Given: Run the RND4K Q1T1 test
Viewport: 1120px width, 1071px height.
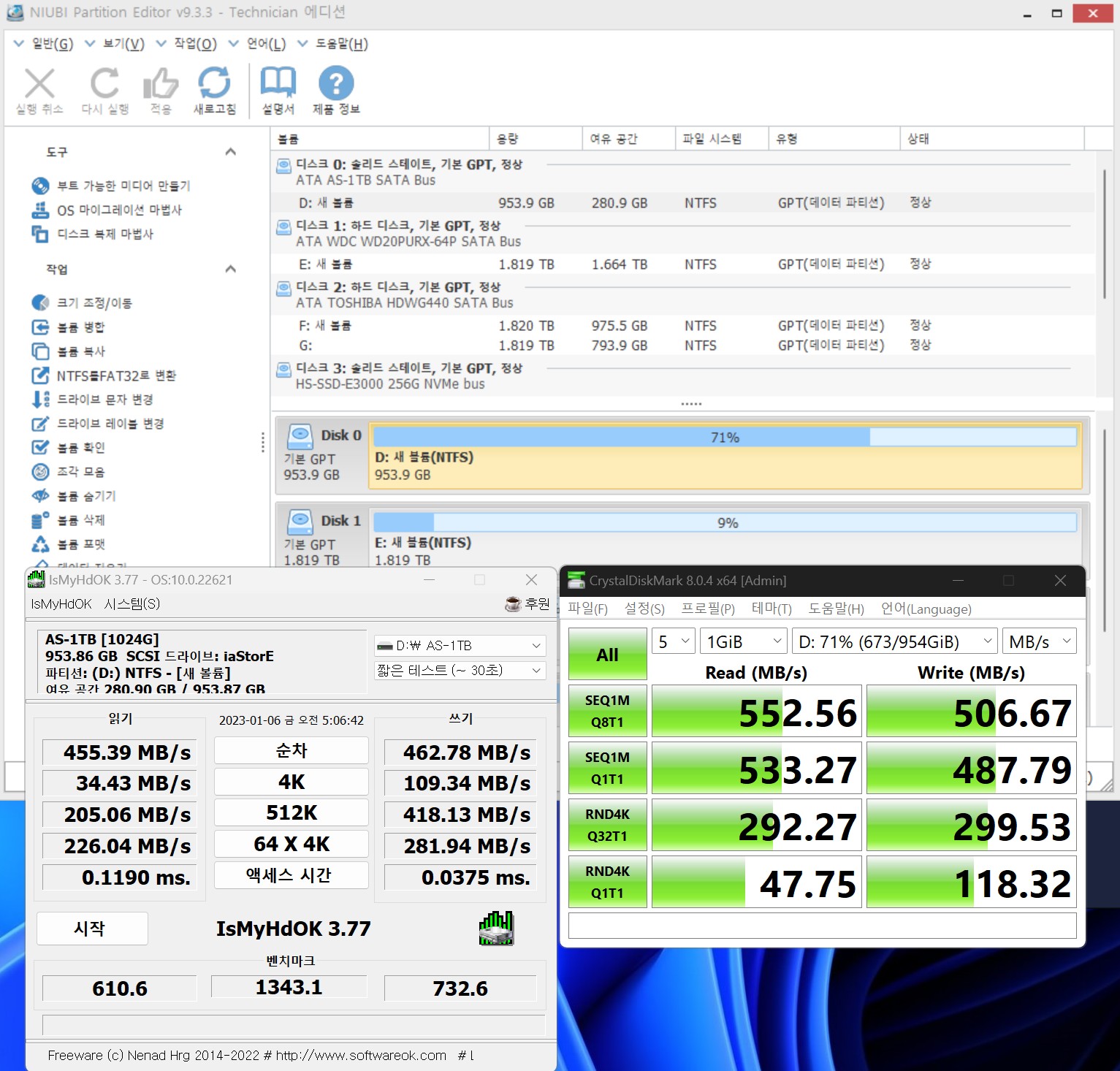Looking at the screenshot, I should click(608, 882).
